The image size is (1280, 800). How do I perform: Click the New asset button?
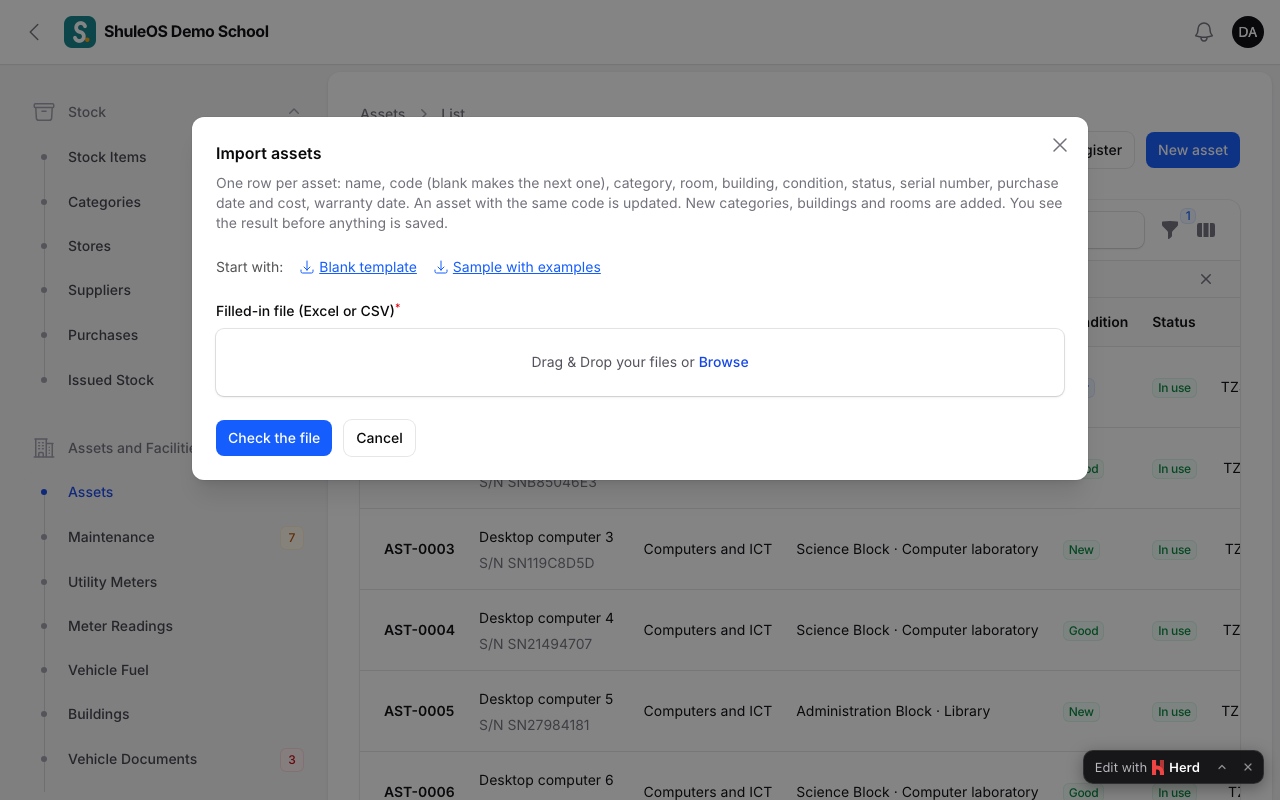1193,150
